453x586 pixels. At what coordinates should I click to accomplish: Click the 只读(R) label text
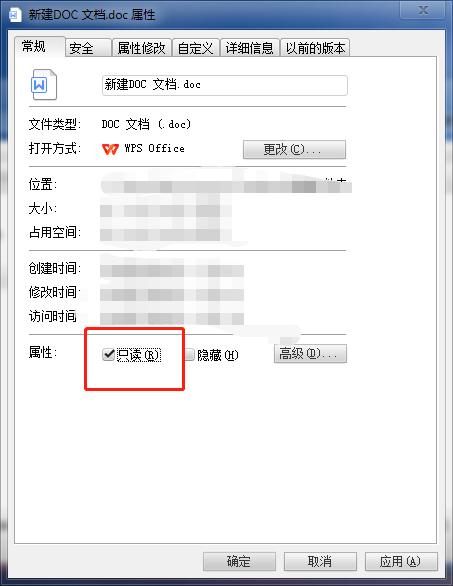click(139, 355)
